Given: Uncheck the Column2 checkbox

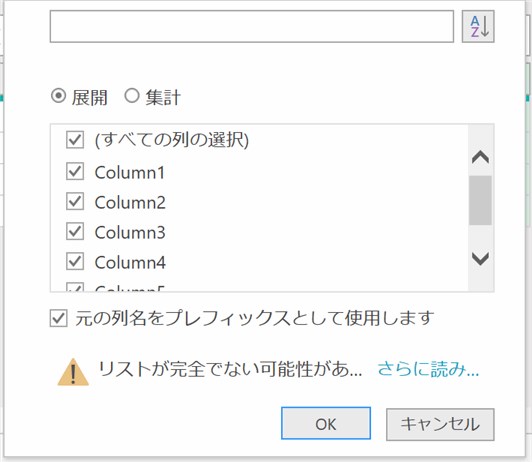Looking at the screenshot, I should [75, 201].
